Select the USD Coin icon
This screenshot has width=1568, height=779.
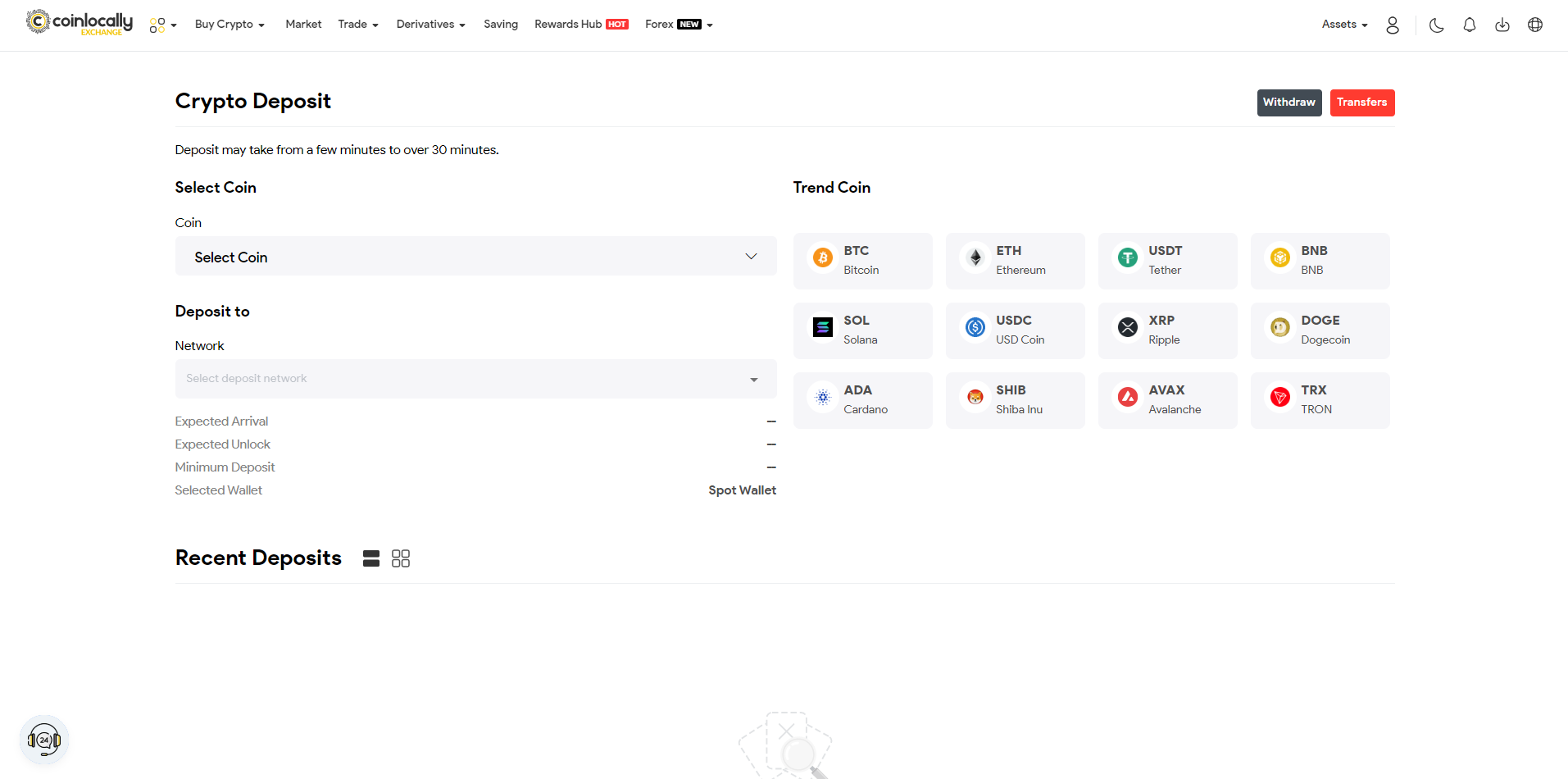[975, 328]
